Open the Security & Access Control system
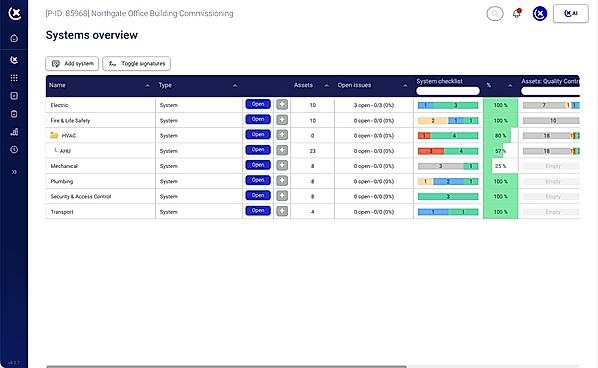 pyautogui.click(x=258, y=195)
